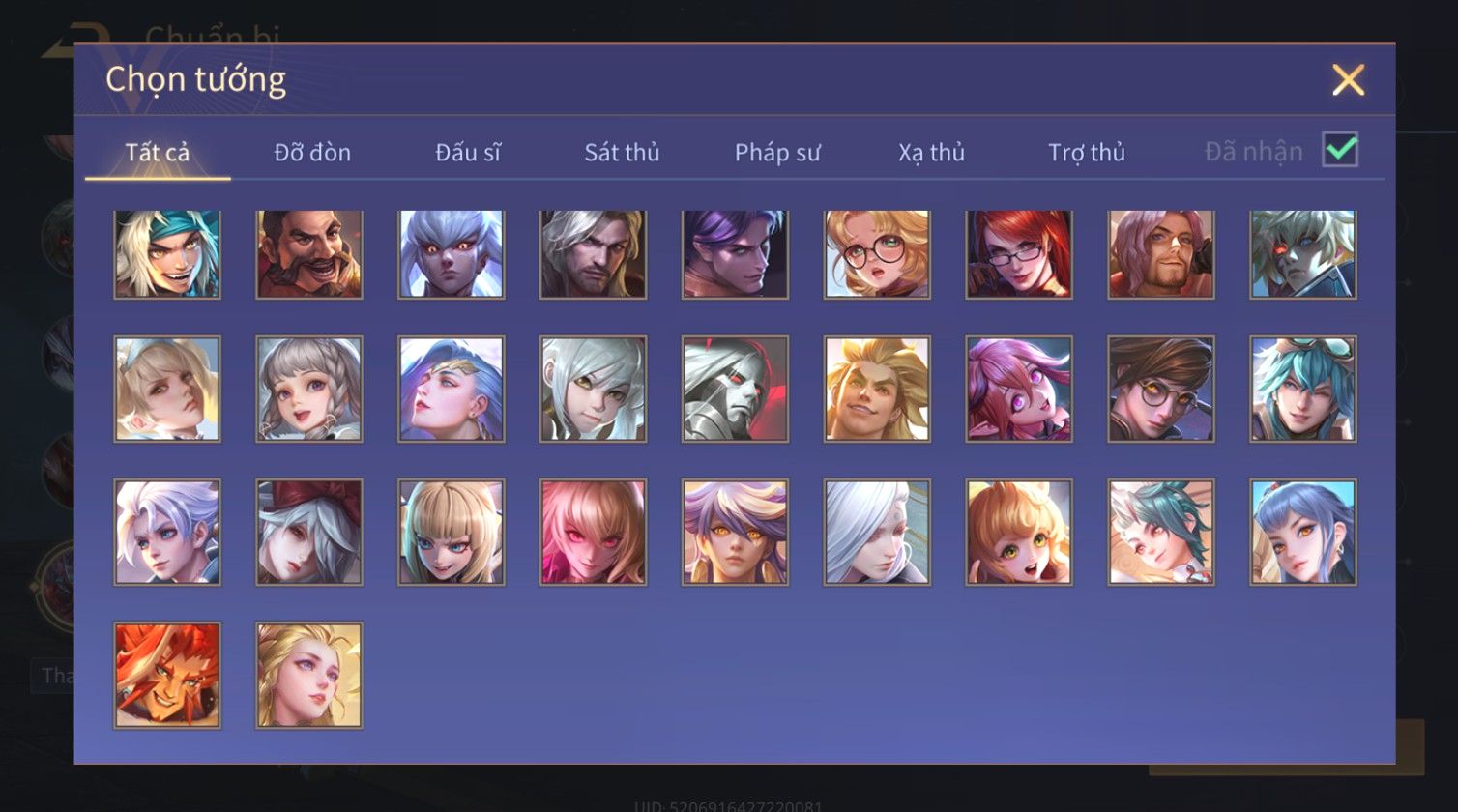Switch to the Đỡ đòn tab
Screen dimensions: 1458x812
pos(312,152)
